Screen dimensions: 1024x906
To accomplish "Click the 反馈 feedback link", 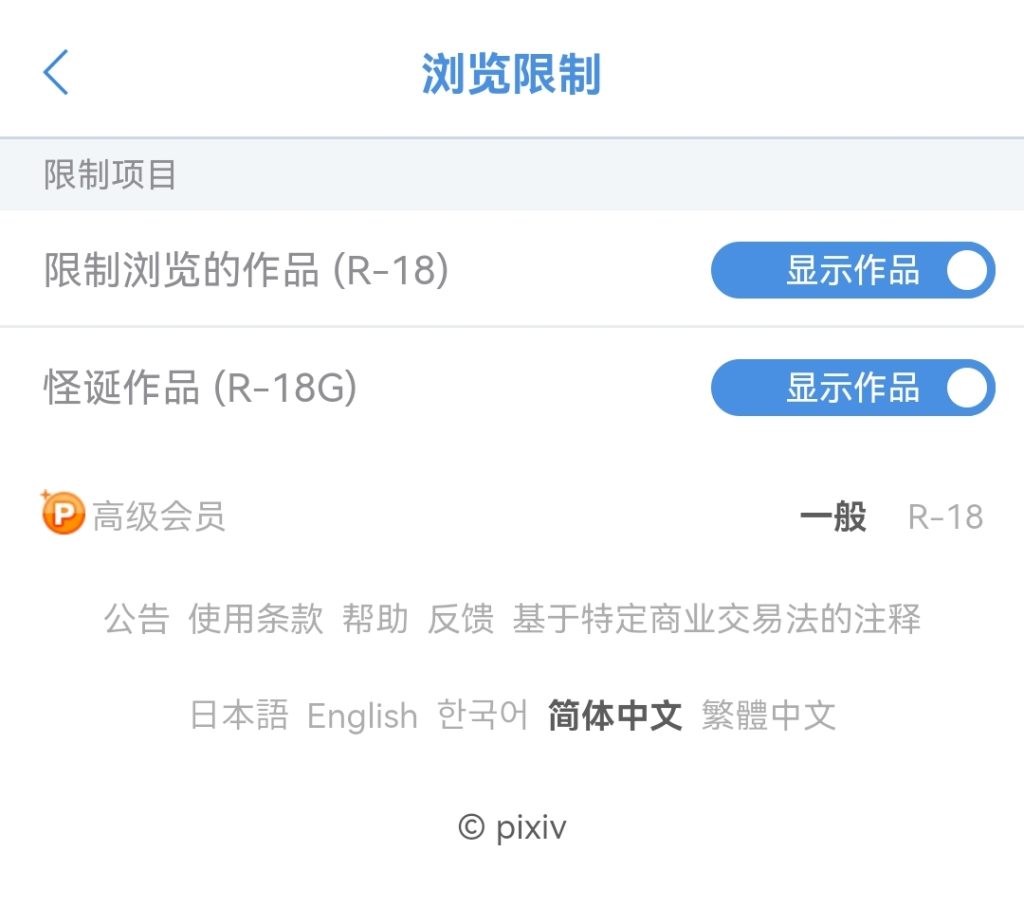I will coord(461,619).
